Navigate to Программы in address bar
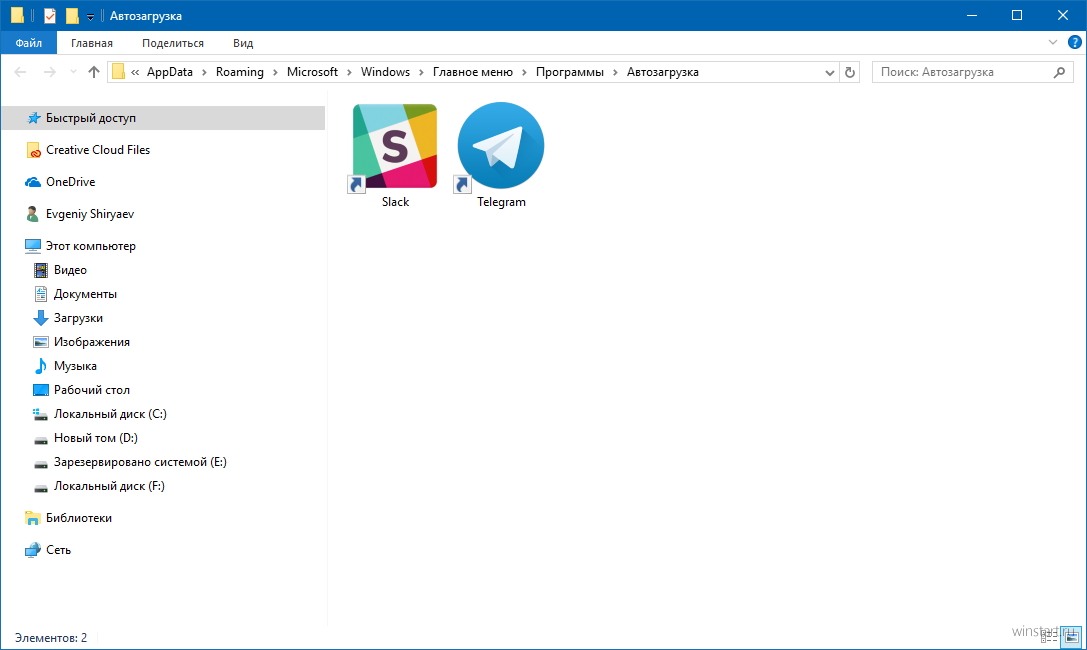 pyautogui.click(x=570, y=72)
